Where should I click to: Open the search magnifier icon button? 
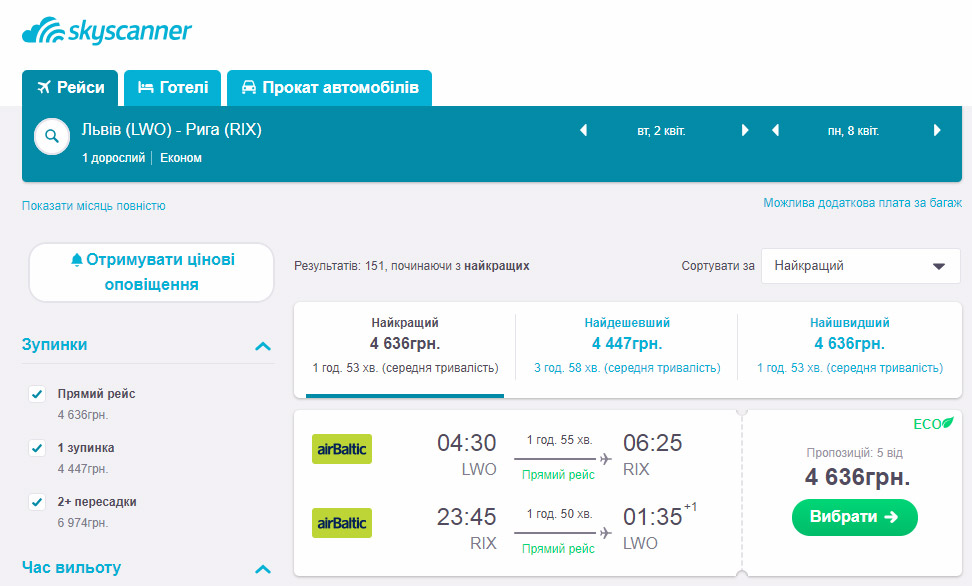click(52, 136)
